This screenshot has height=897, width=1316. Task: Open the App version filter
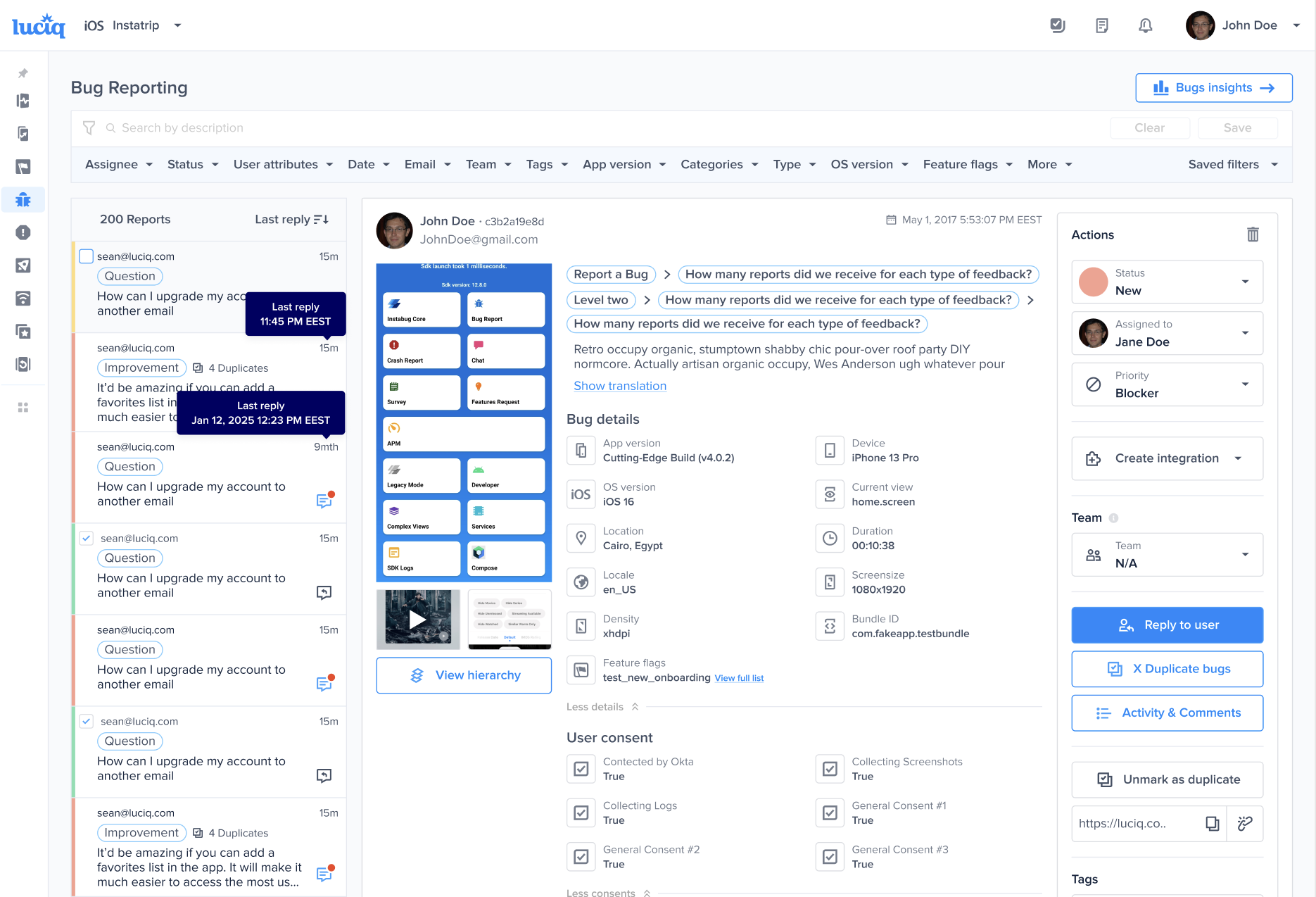pos(624,165)
